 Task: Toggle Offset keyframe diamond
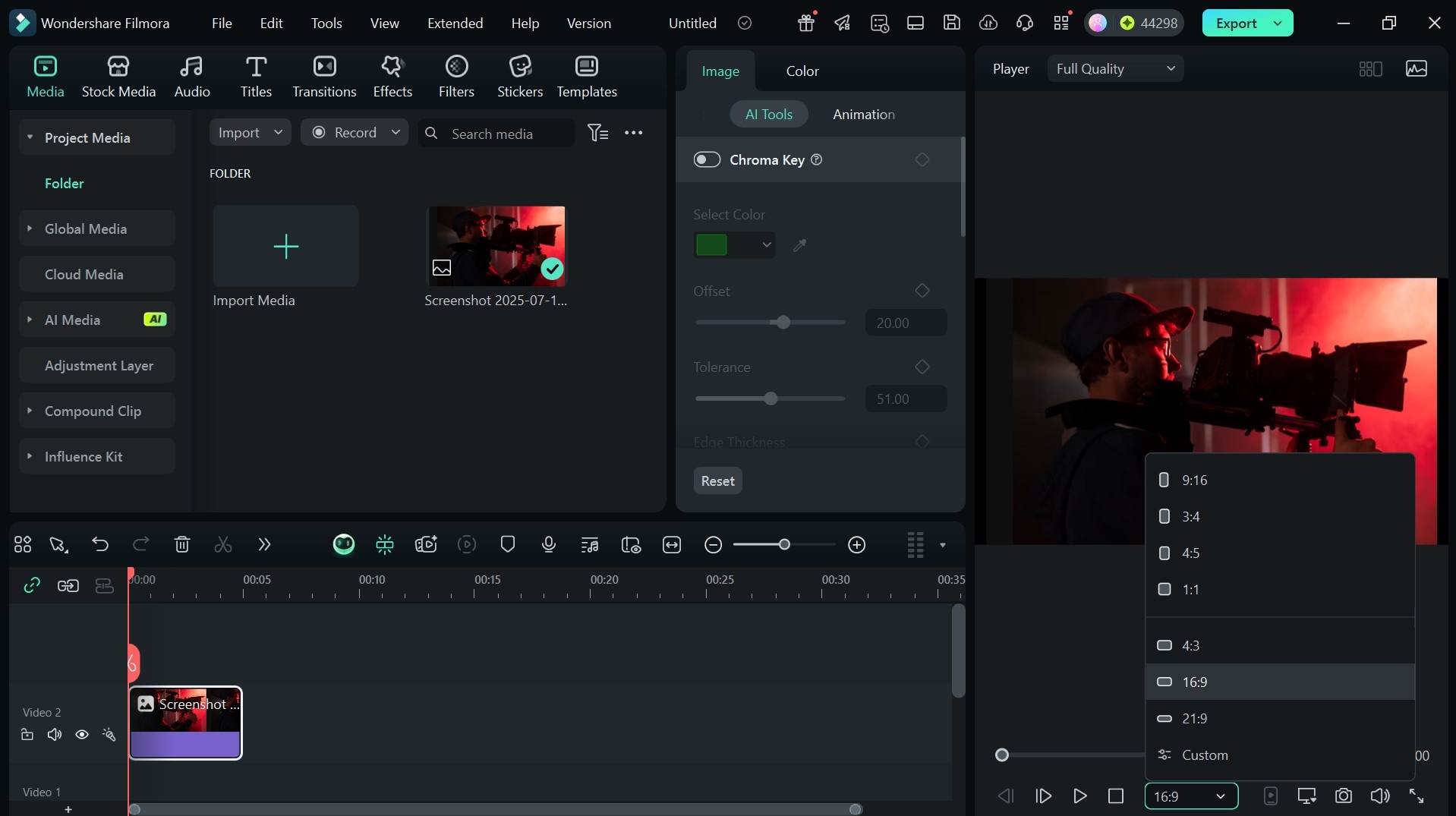[x=922, y=291]
